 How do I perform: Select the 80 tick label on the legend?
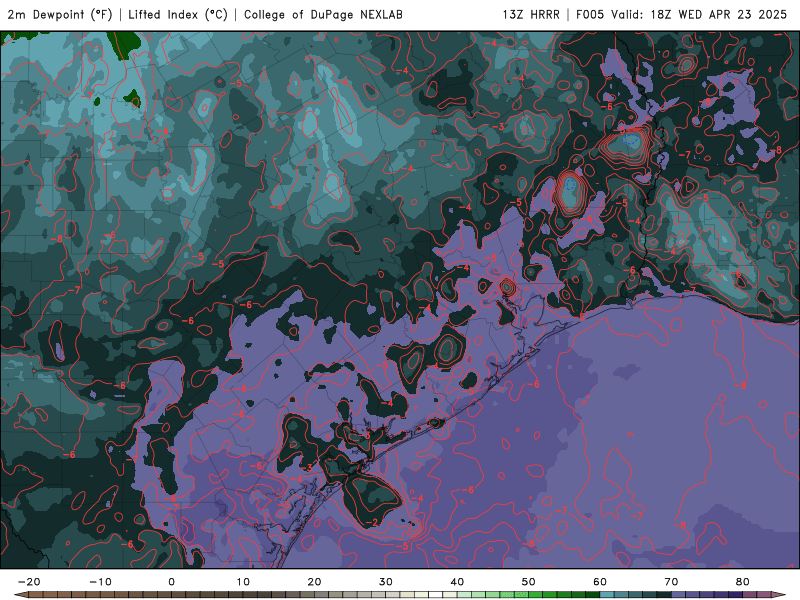click(743, 582)
